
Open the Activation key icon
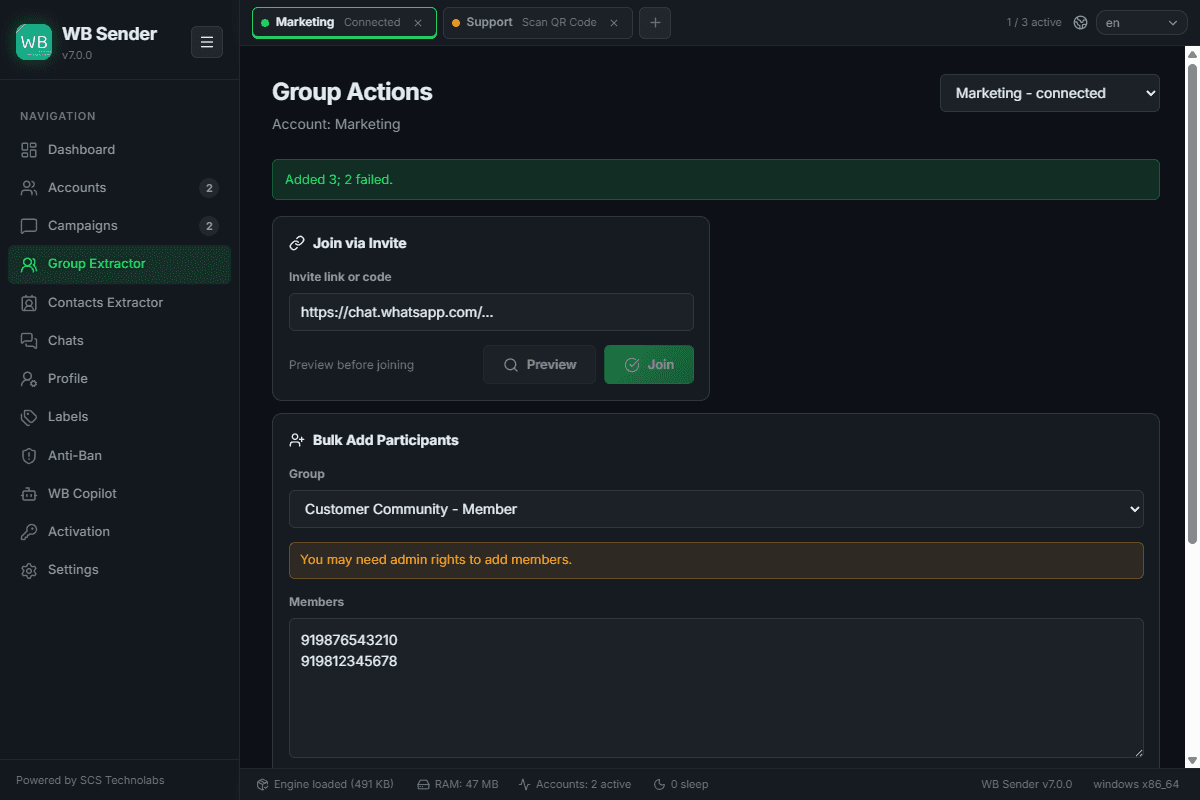[29, 532]
